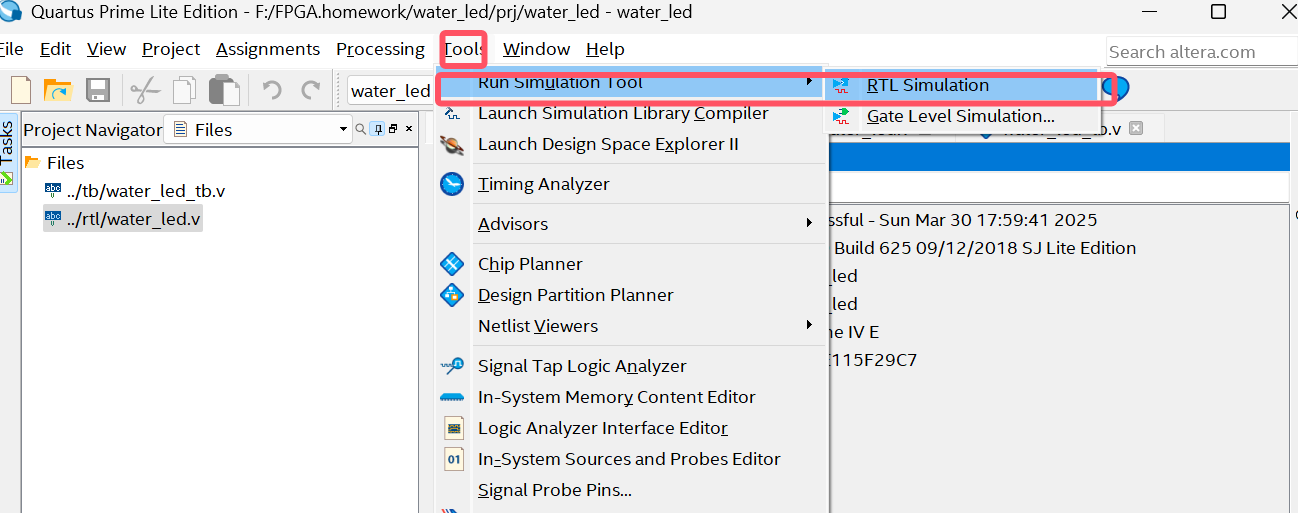
Task: Expand the Netlist Viewers submenu
Action: (630, 326)
